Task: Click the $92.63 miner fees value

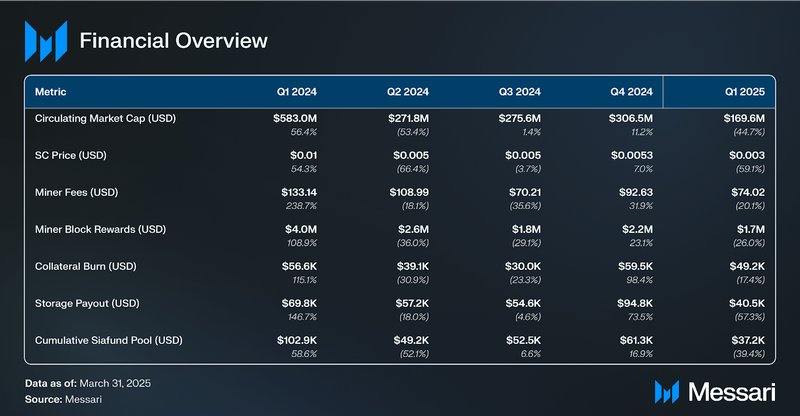Action: [636, 192]
